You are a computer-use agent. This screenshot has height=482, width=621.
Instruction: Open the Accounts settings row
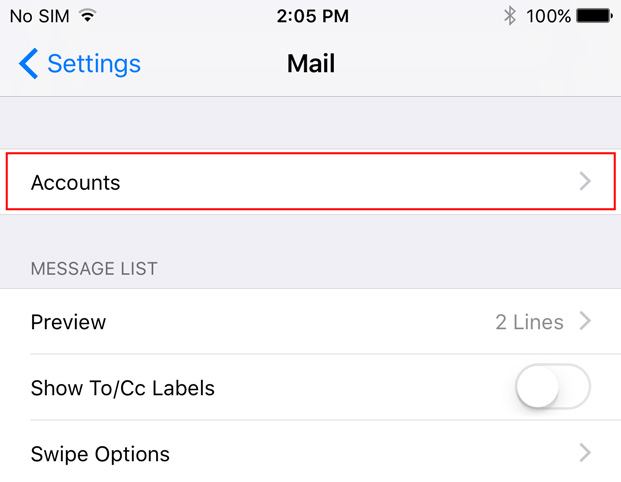[310, 181]
